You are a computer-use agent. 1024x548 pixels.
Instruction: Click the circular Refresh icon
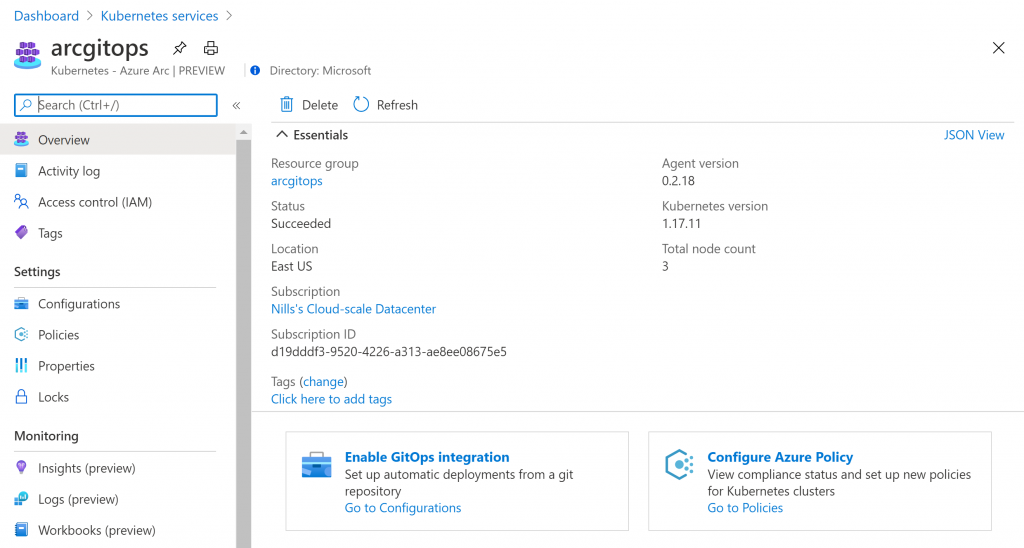coord(361,105)
